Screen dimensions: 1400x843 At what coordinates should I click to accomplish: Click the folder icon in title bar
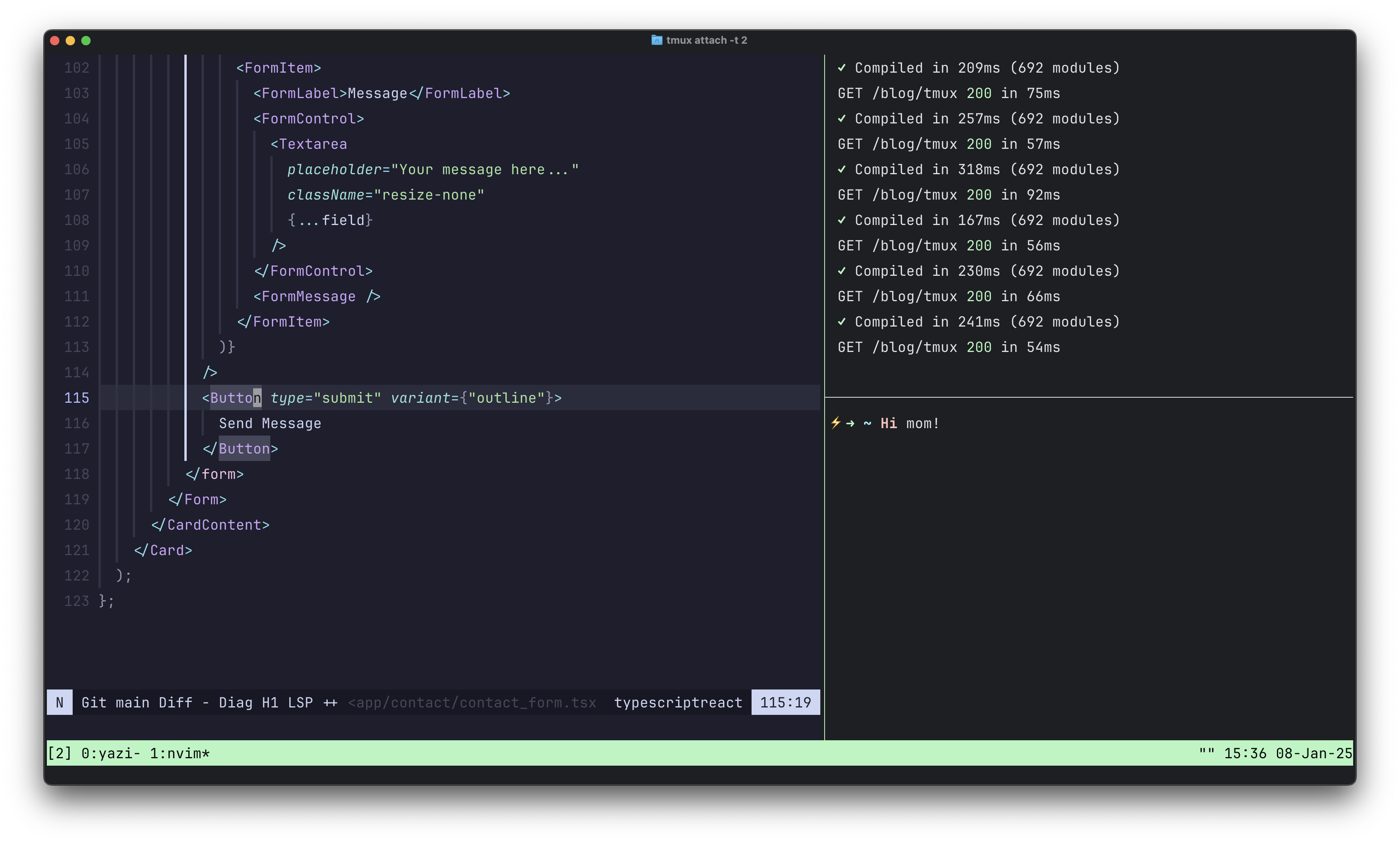click(x=657, y=40)
